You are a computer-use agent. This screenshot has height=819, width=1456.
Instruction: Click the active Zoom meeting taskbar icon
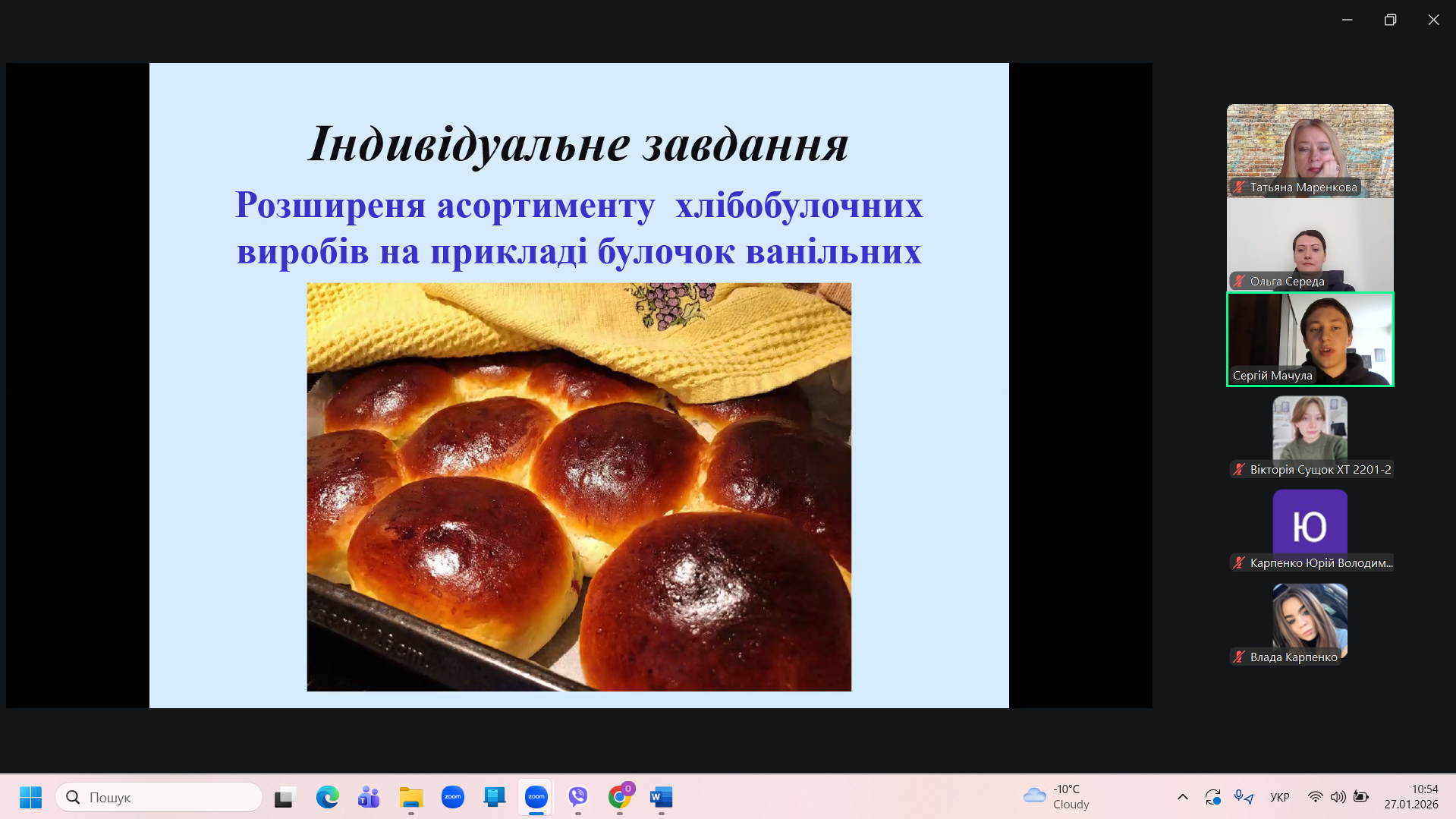536,797
